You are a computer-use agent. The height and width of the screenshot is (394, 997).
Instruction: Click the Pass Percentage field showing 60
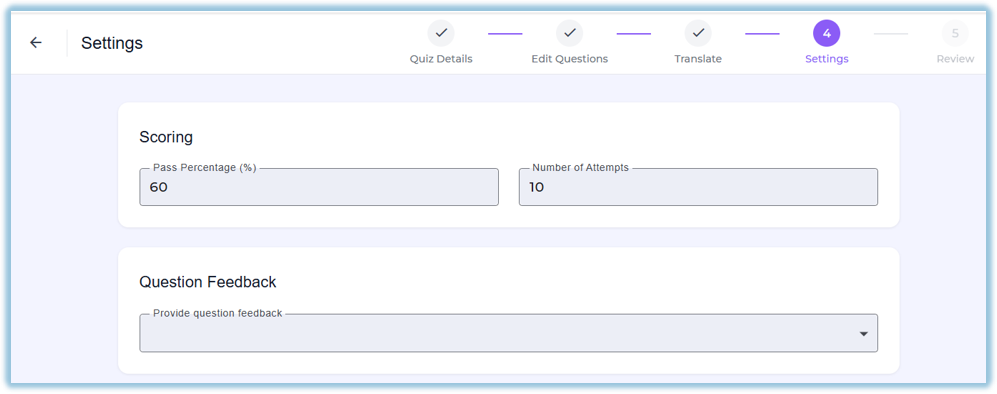coord(319,187)
